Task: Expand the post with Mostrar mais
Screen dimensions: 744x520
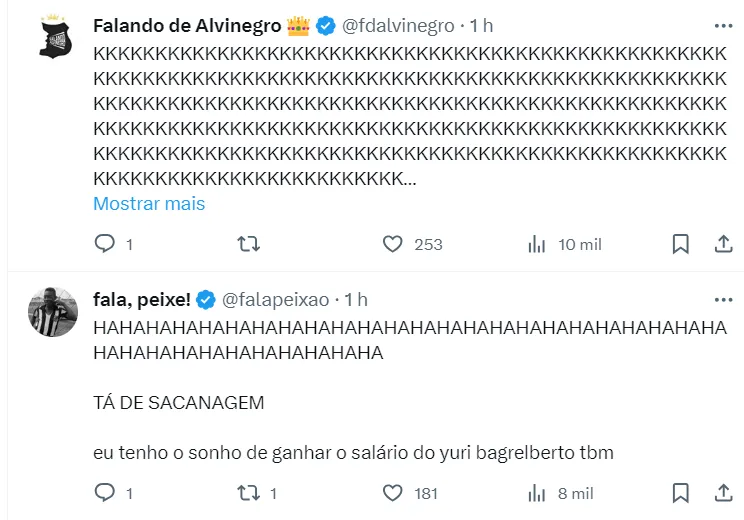Action: [149, 204]
